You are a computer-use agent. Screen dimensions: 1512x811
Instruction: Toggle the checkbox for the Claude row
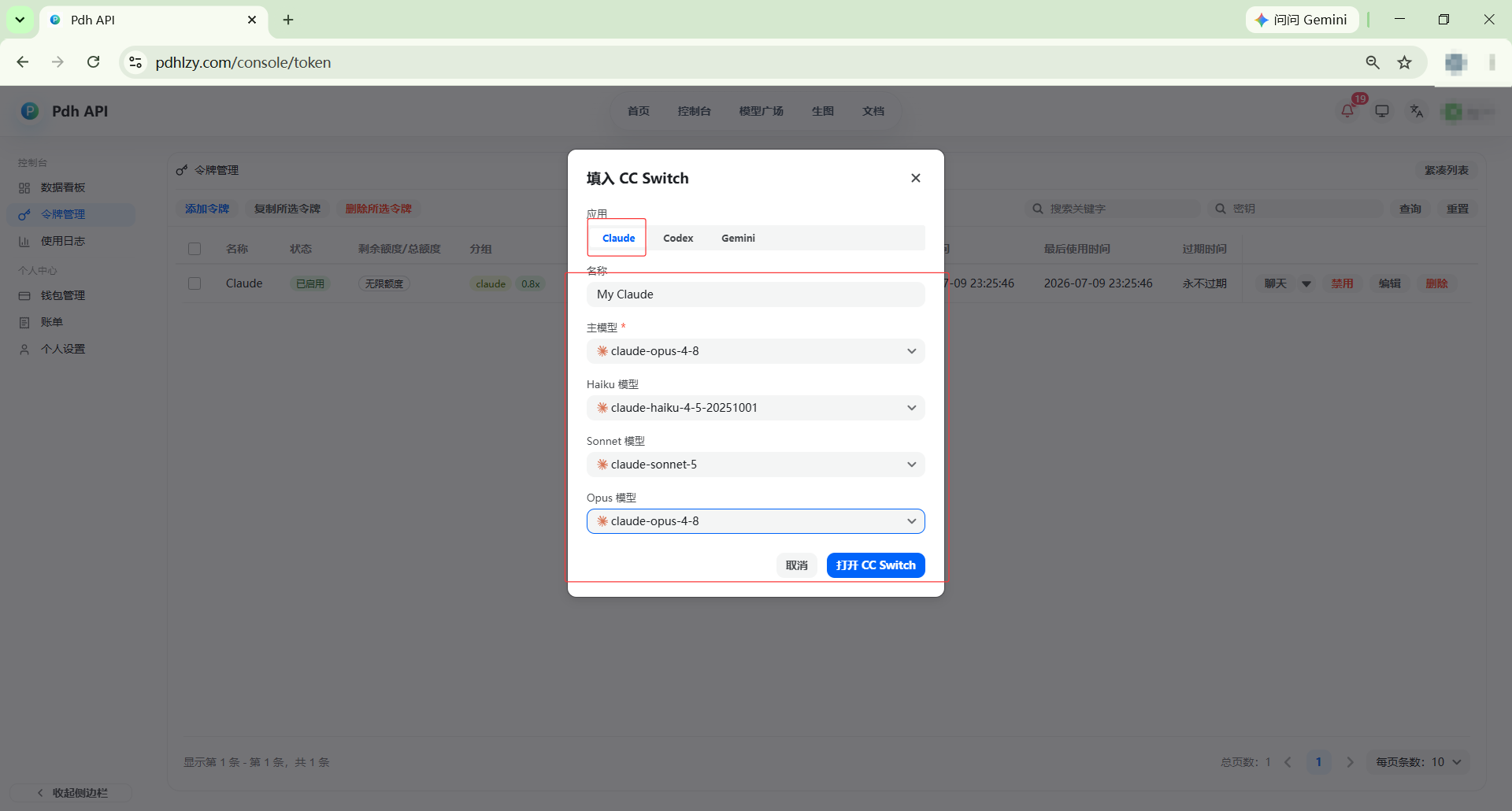(x=195, y=283)
